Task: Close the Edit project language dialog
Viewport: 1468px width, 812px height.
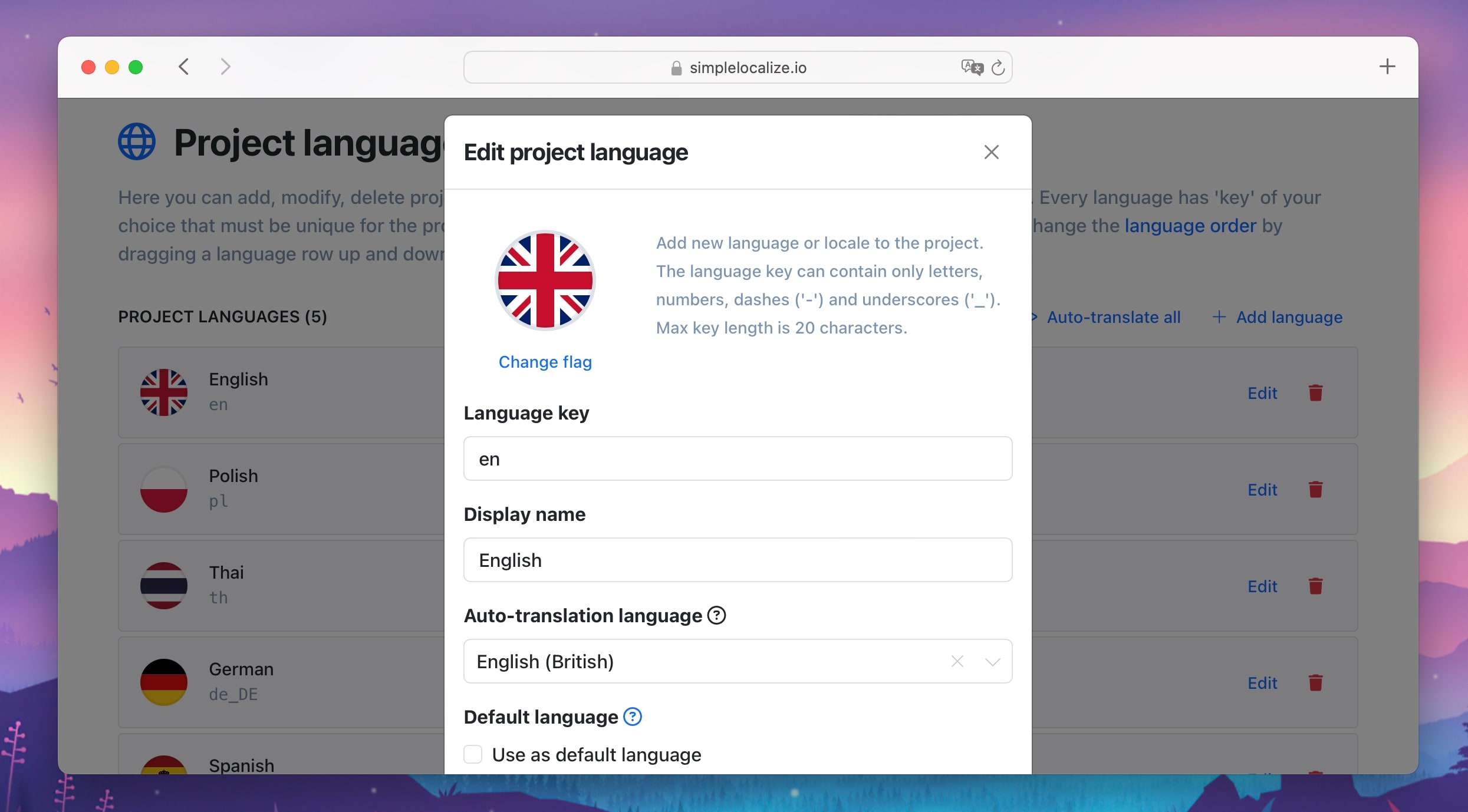Action: click(991, 152)
